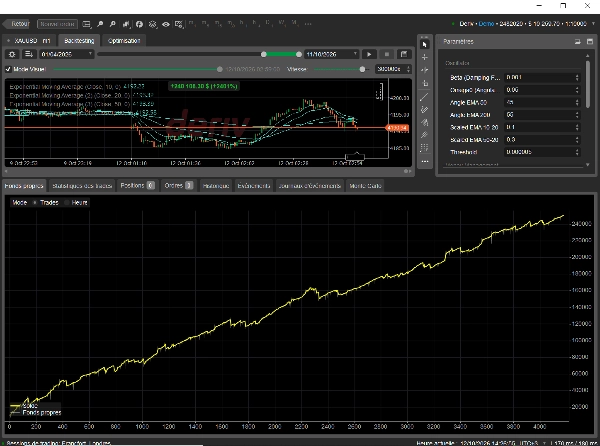Adjust the Vitesse speed value stepper
The width and height of the screenshot is (600, 446).
pyautogui.click(x=408, y=69)
